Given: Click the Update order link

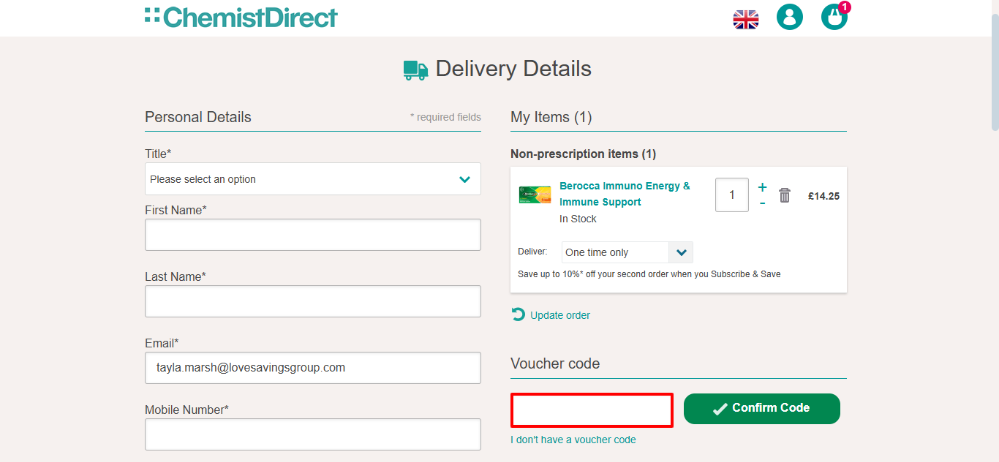Looking at the screenshot, I should [x=559, y=315].
